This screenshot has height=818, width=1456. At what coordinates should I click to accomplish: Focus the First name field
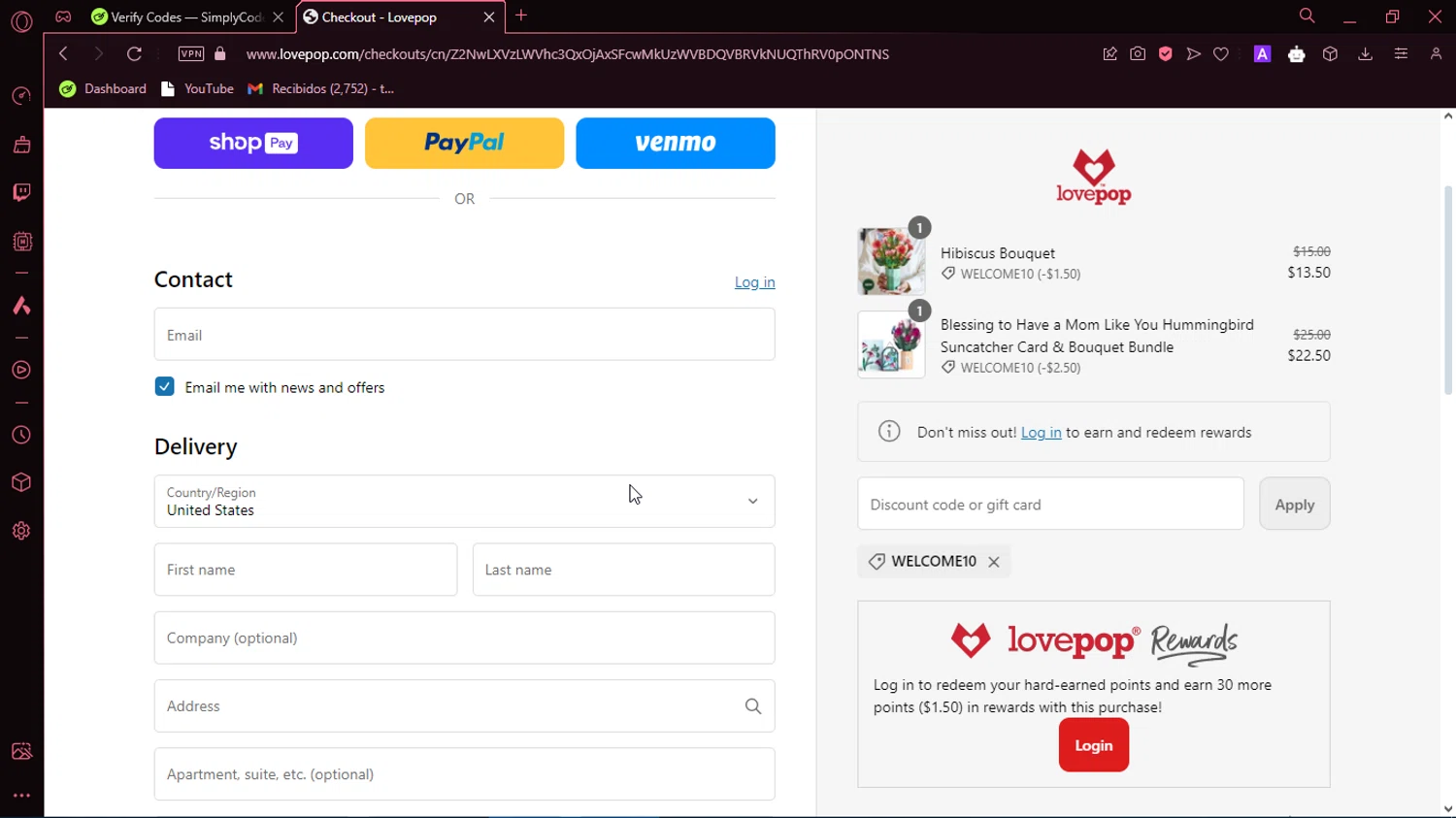(306, 570)
